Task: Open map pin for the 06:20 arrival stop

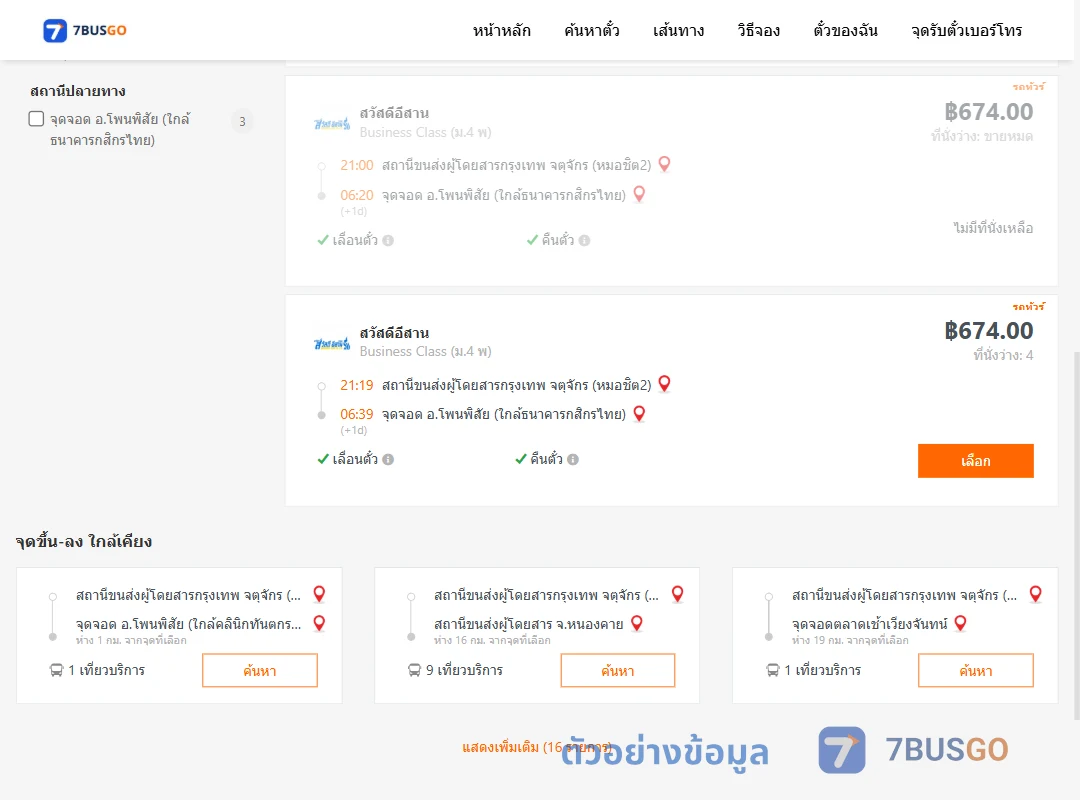Action: pyautogui.click(x=639, y=194)
